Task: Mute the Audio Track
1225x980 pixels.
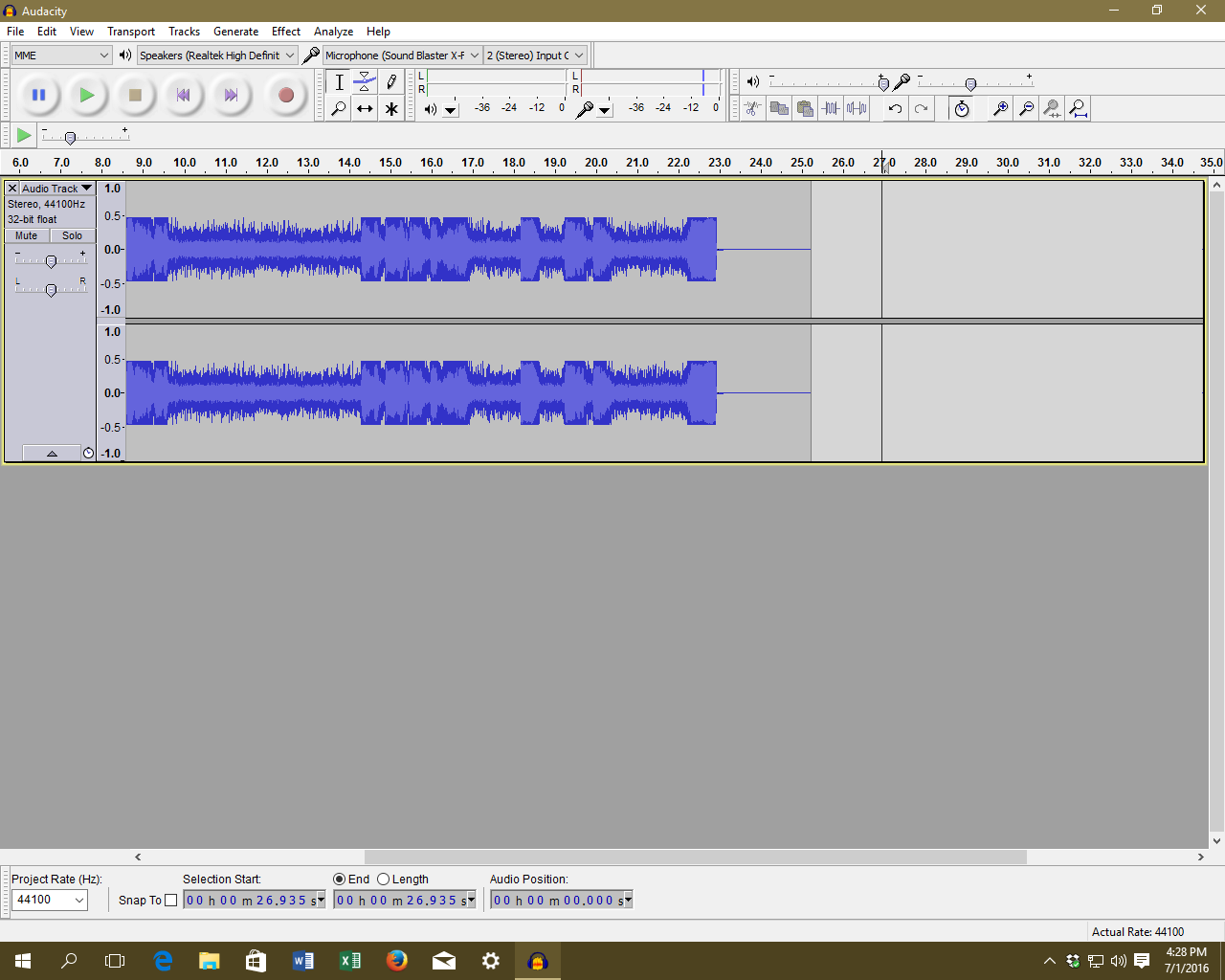Action: tap(27, 235)
